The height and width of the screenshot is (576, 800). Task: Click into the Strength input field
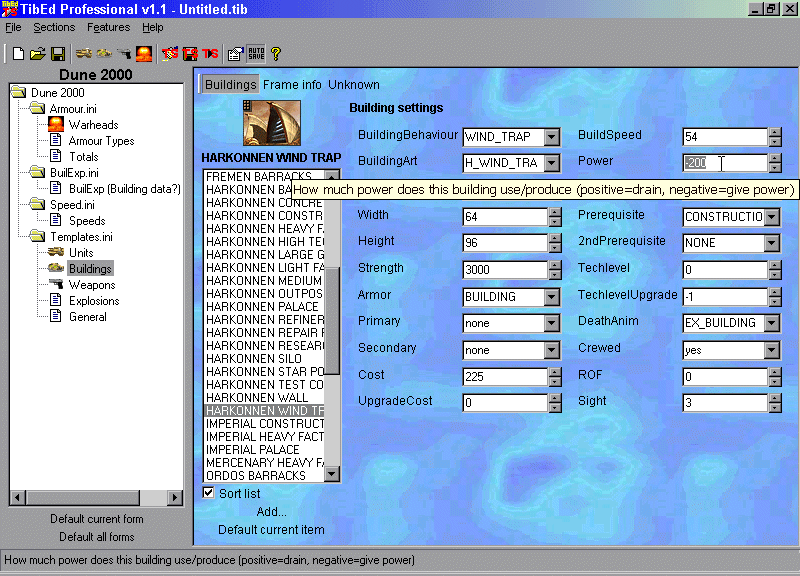point(505,269)
